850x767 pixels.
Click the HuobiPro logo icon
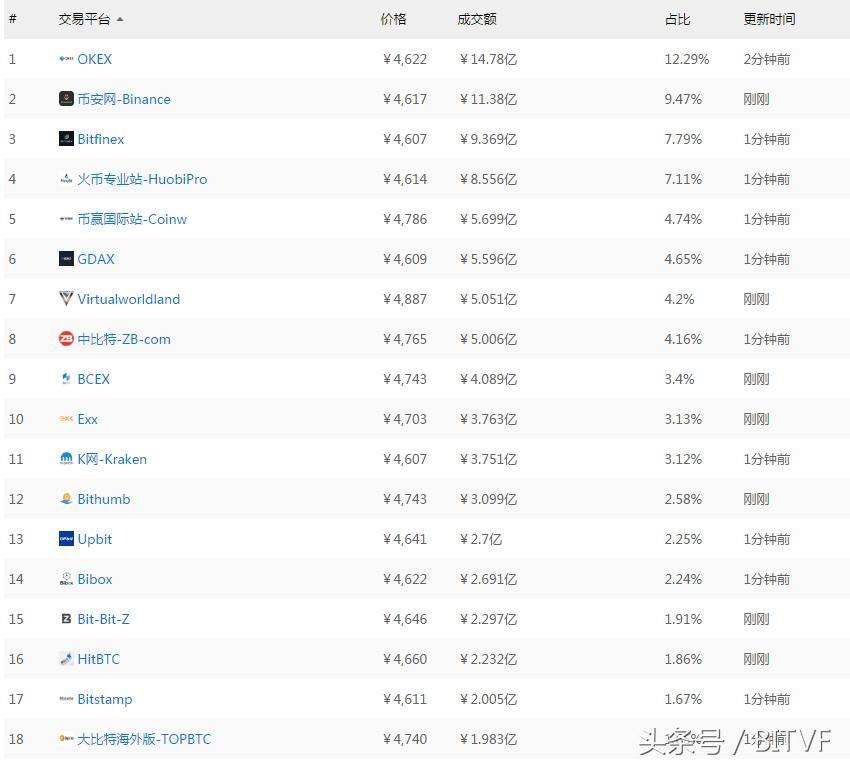click(66, 179)
